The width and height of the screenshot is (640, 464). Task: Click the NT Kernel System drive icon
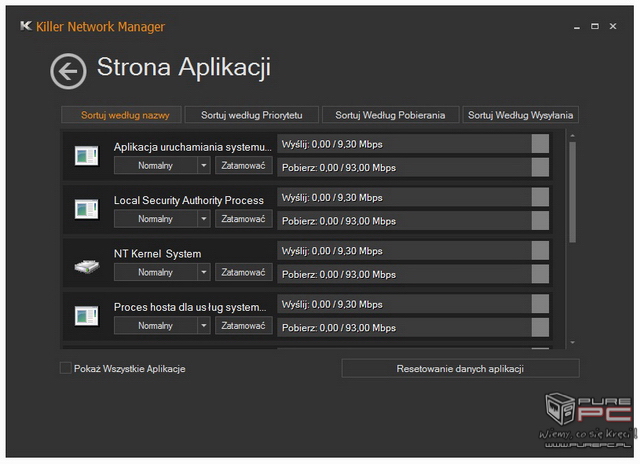tap(87, 266)
